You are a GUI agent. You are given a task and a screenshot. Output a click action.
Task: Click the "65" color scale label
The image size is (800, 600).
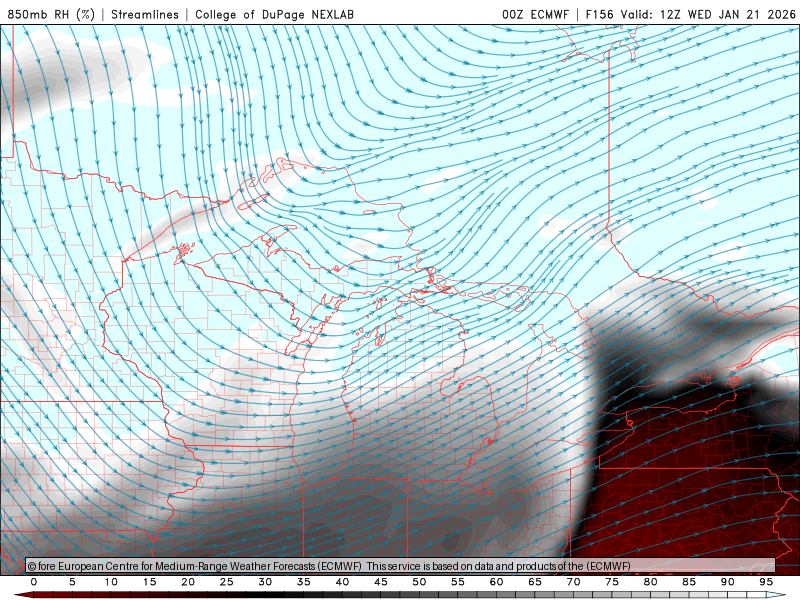[x=535, y=582]
